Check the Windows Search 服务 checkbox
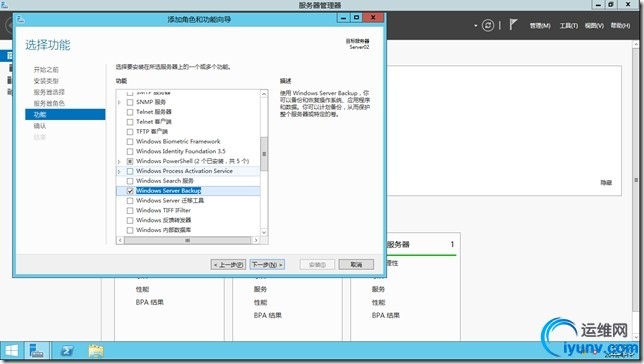 pos(130,181)
